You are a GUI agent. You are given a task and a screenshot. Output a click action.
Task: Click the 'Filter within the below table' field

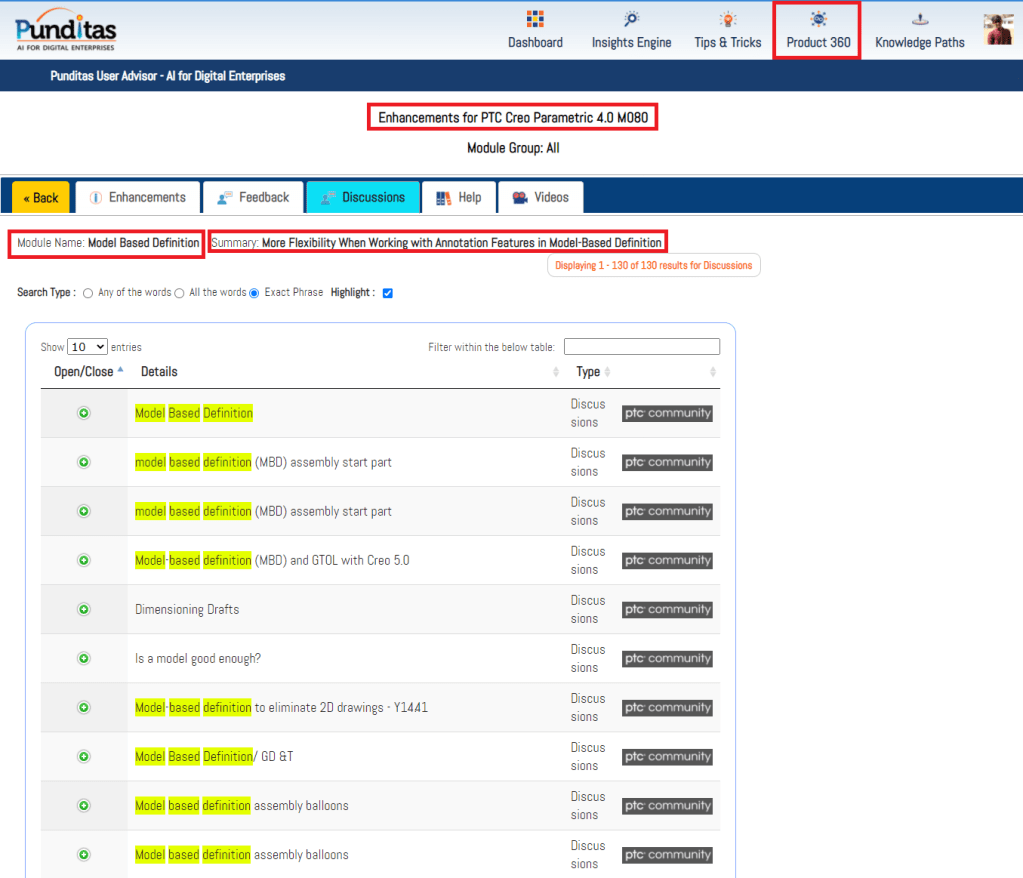coord(641,347)
